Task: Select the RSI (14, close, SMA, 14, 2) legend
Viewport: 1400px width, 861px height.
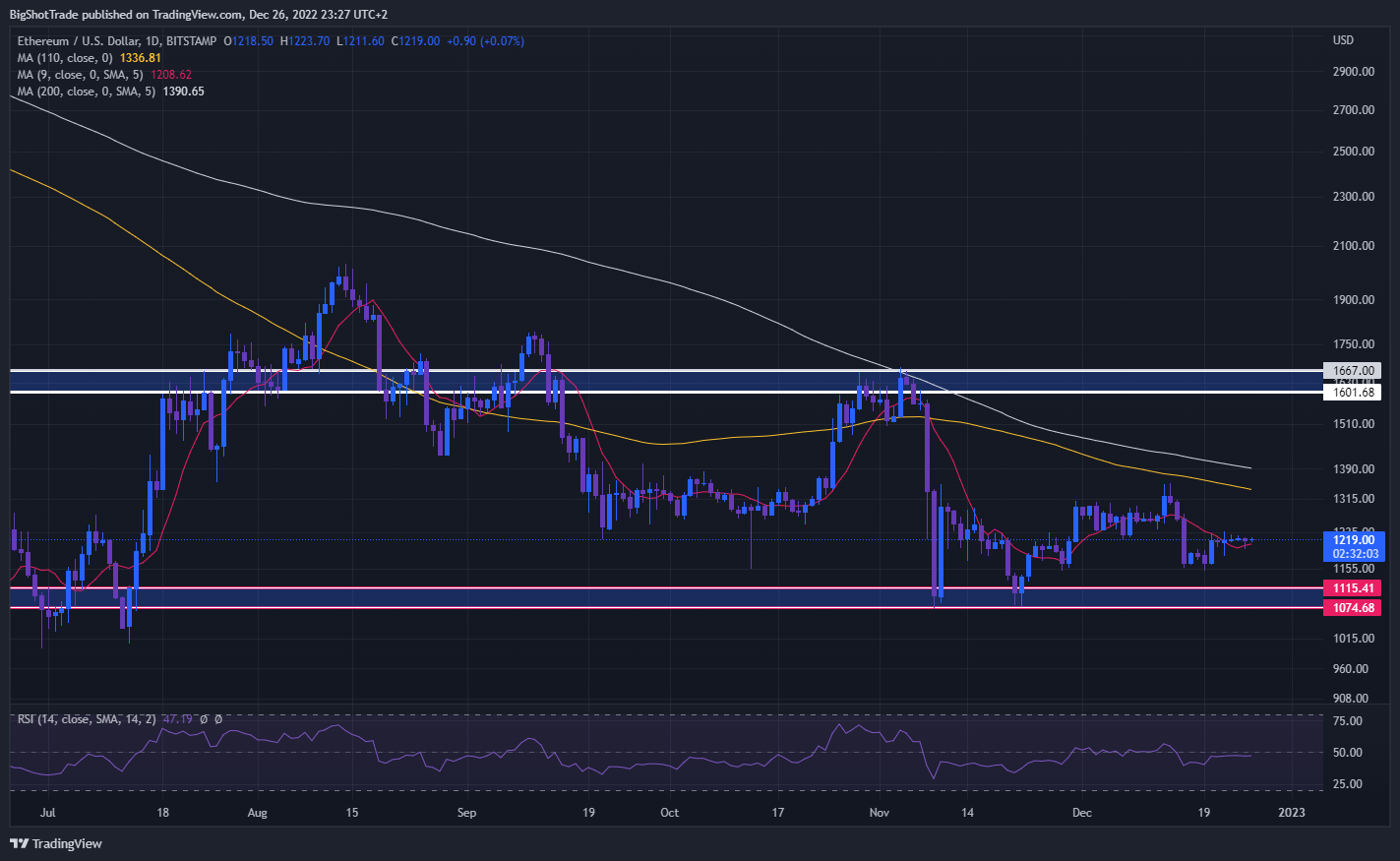Action: tap(87, 719)
